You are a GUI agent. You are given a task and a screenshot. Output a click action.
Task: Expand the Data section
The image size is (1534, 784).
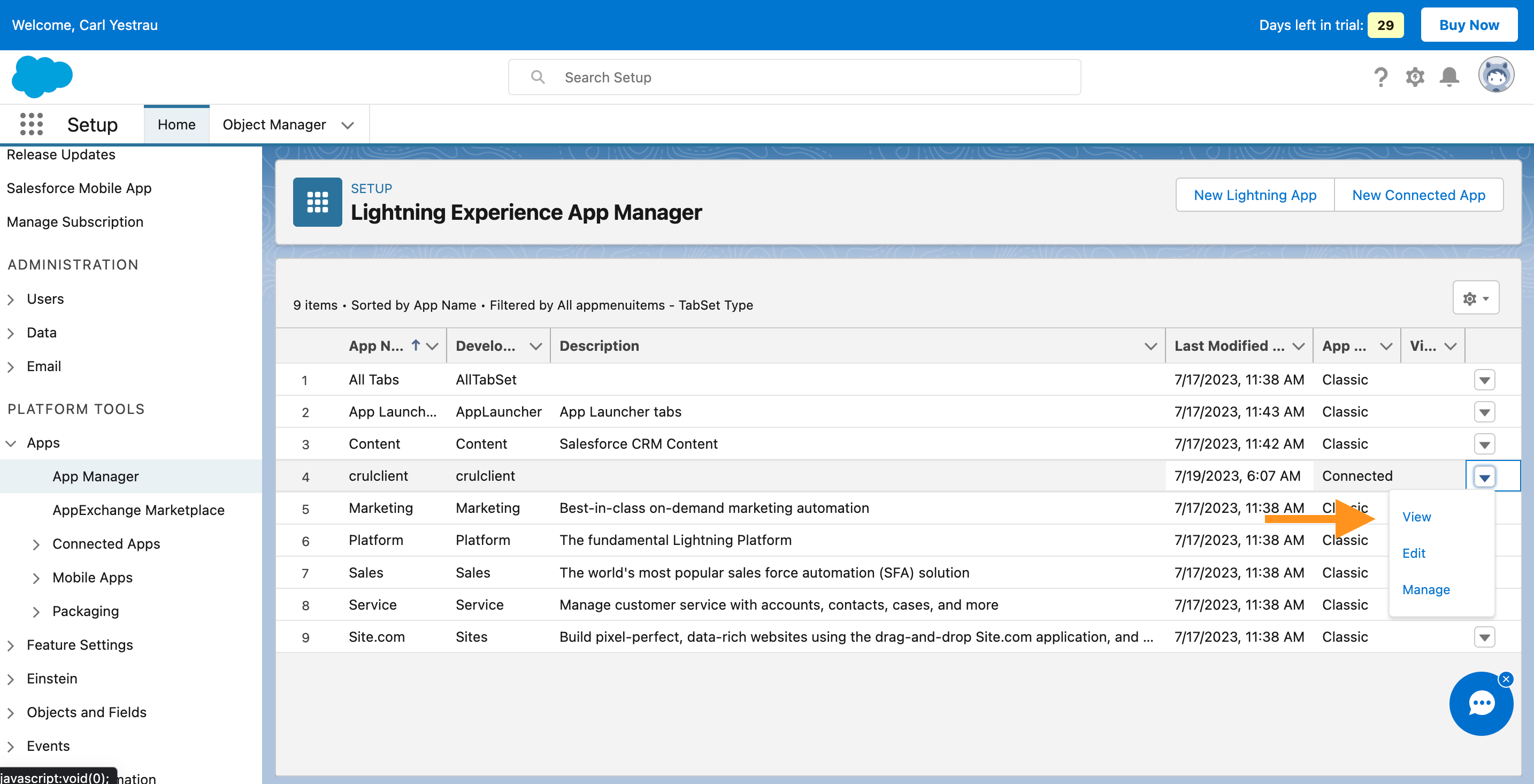(11, 333)
